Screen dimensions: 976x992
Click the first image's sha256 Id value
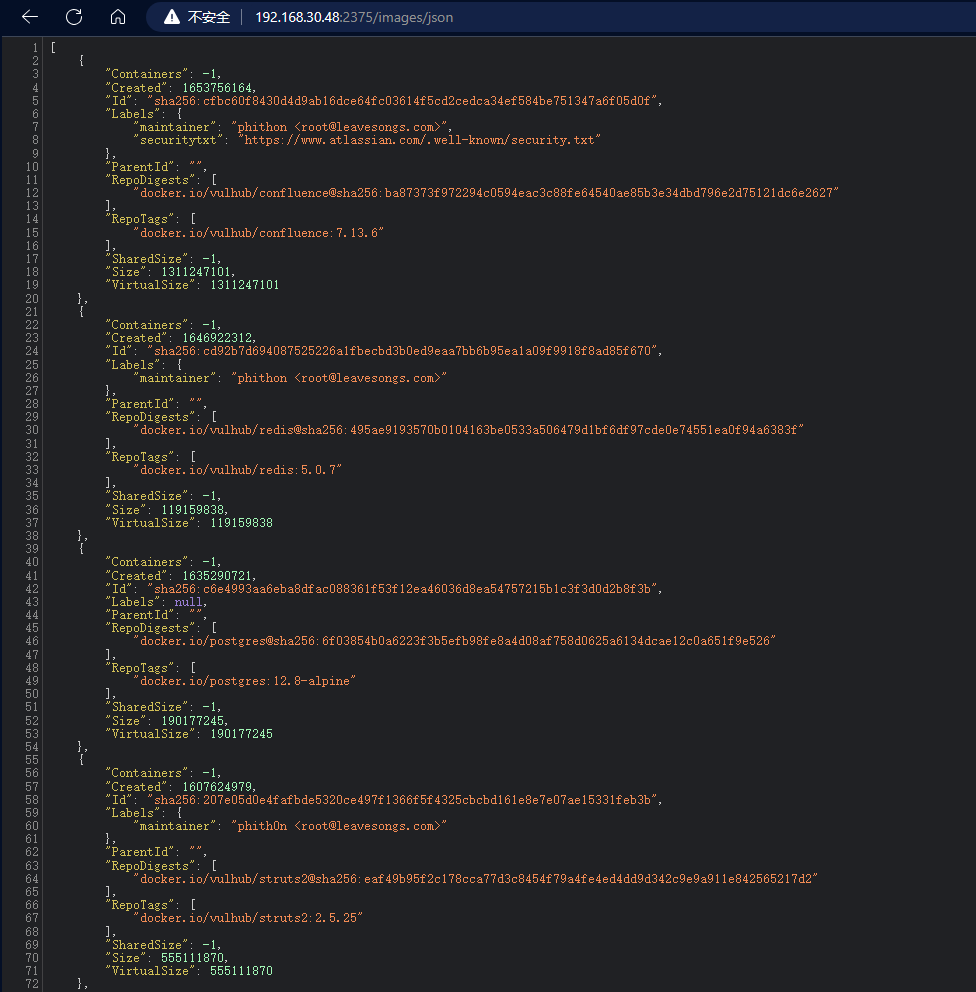[x=420, y=100]
